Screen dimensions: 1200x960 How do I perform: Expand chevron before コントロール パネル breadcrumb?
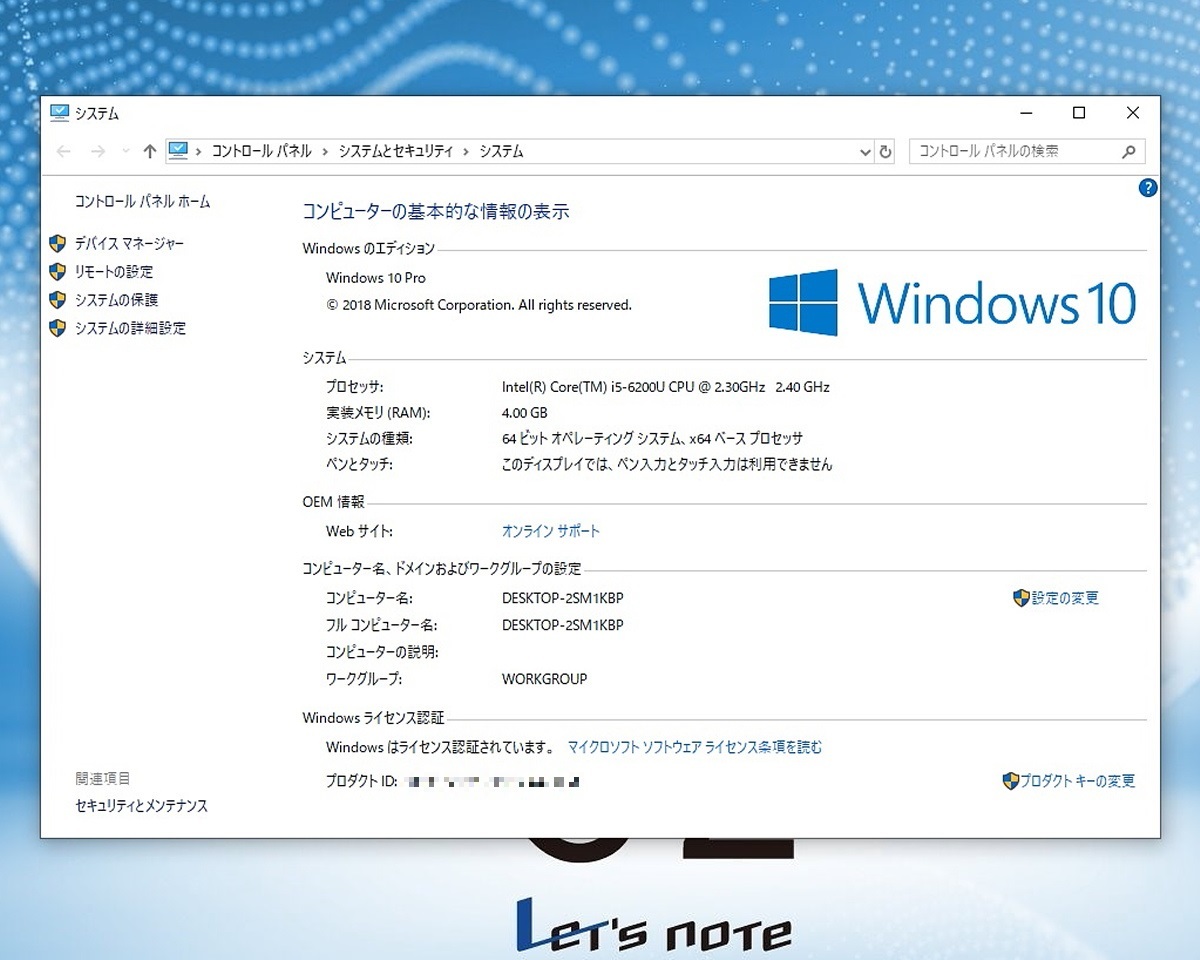pos(199,151)
